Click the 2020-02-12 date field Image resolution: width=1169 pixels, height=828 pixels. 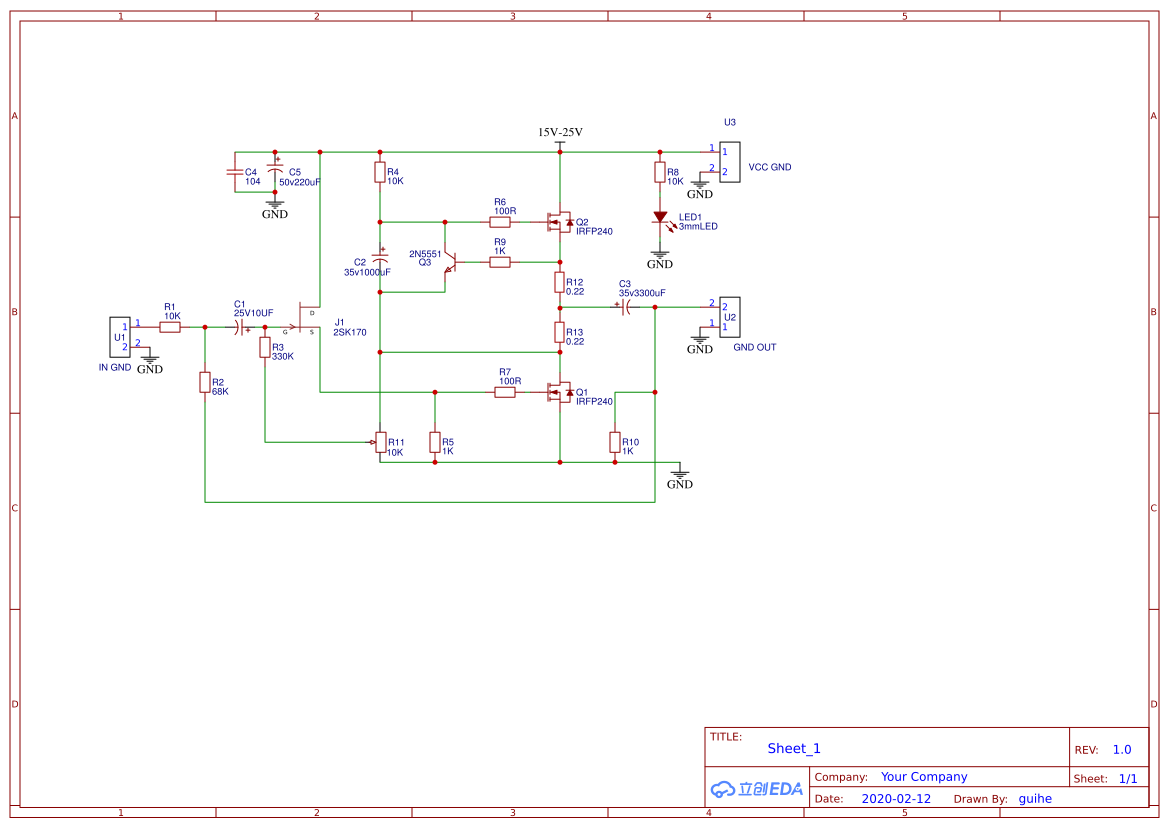[x=895, y=799]
